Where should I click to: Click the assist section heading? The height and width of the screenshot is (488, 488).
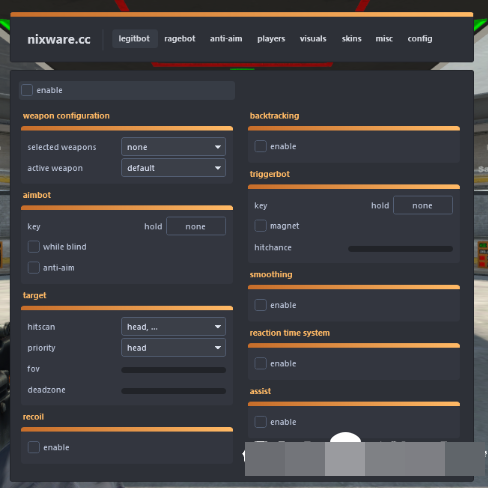(x=260, y=391)
